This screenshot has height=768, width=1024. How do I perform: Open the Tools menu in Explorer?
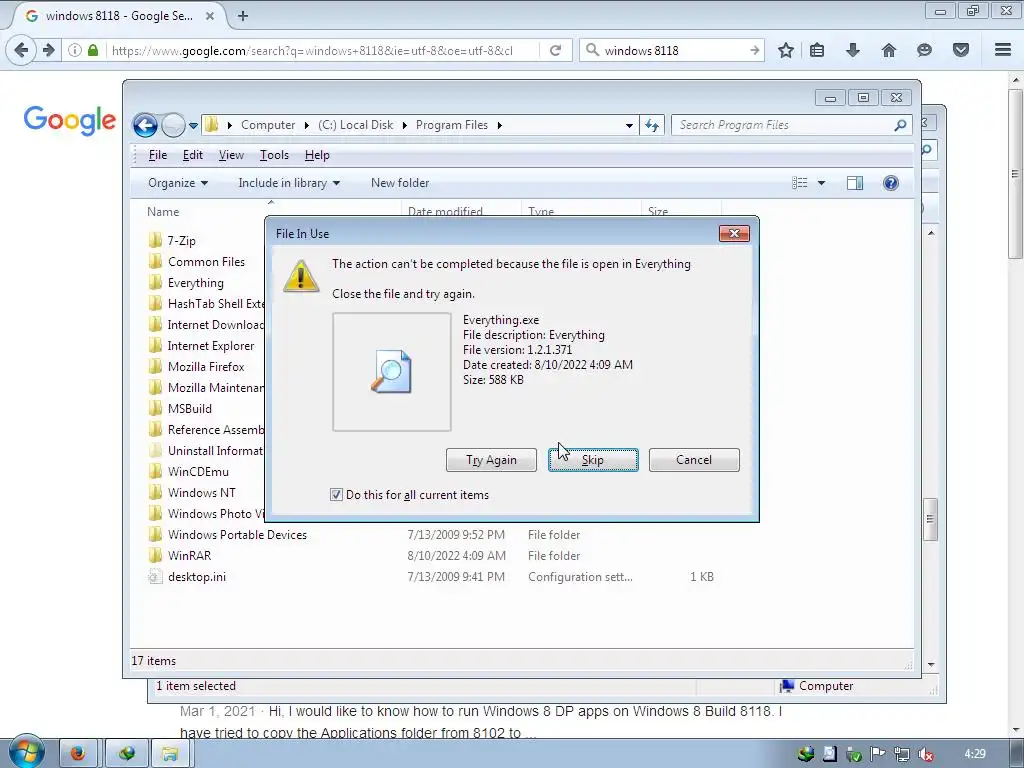[x=274, y=155]
